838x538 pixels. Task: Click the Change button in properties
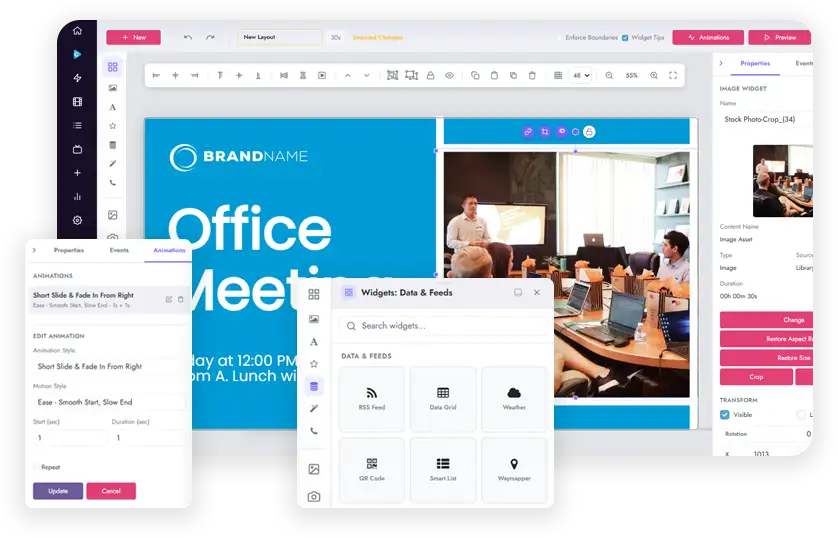tap(766, 320)
